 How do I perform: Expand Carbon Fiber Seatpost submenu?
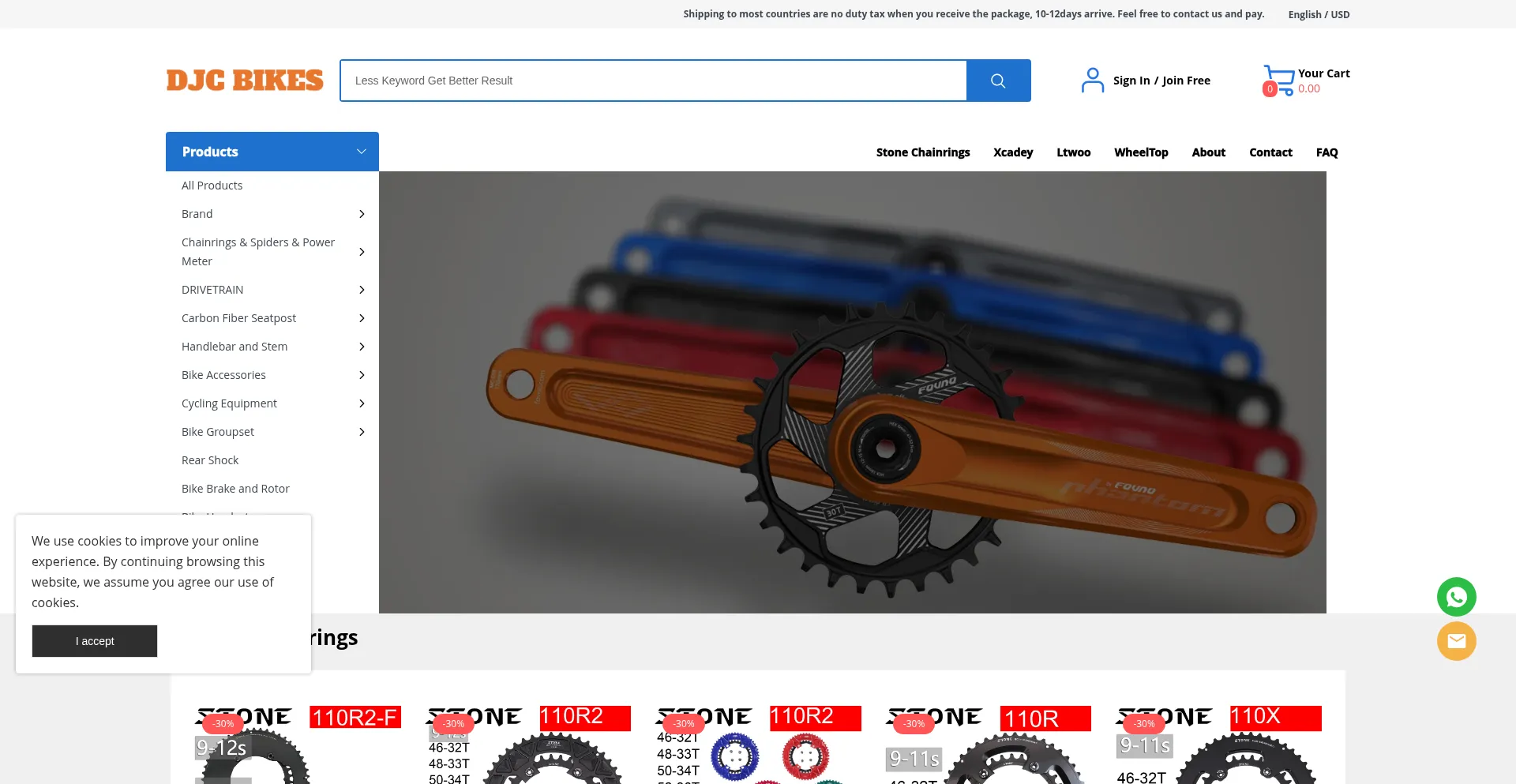(x=362, y=318)
